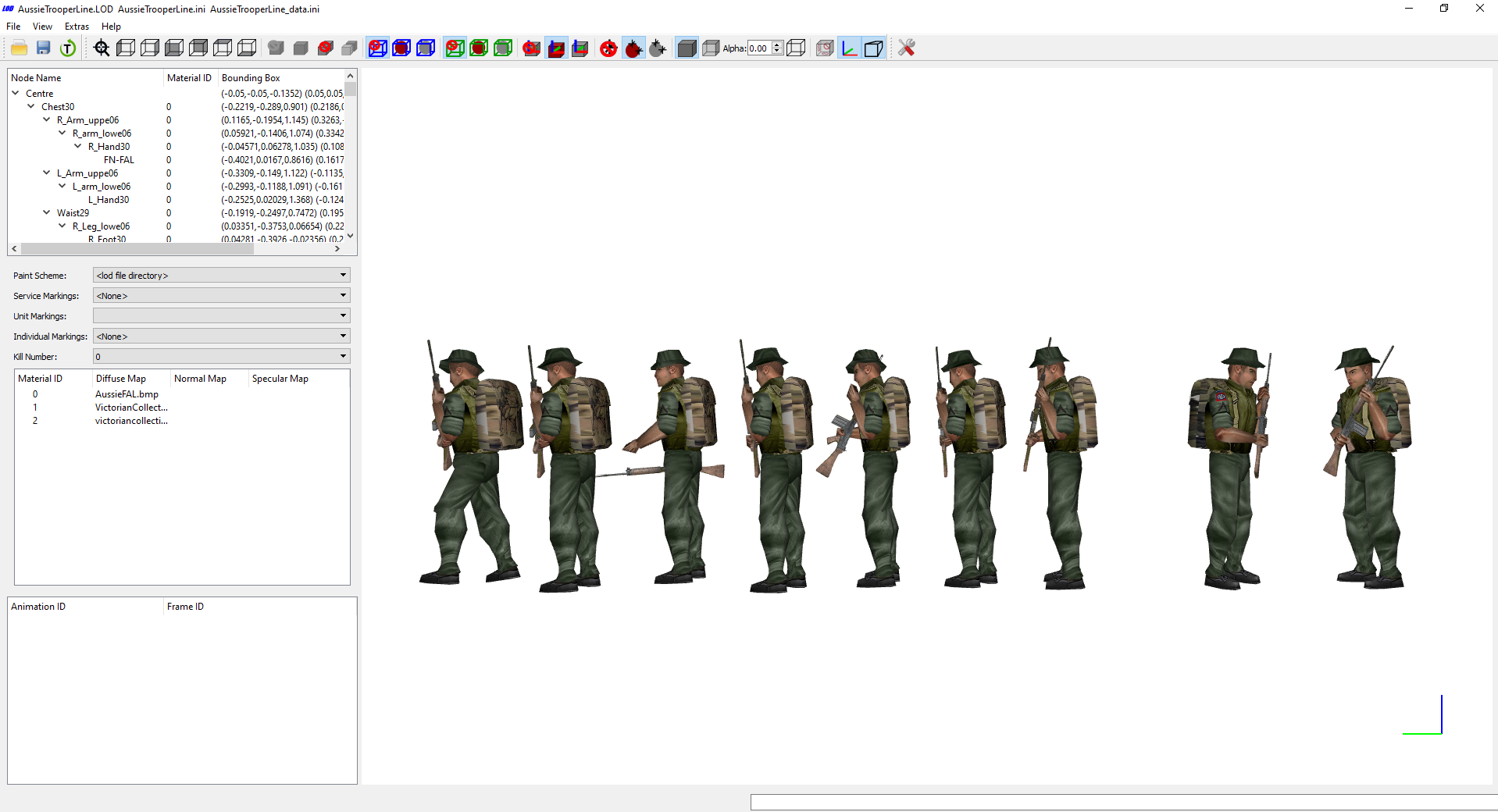Click the plain solid gray cube icon left of the red-barred cube
This screenshot has height=812, width=1498.
(x=301, y=48)
